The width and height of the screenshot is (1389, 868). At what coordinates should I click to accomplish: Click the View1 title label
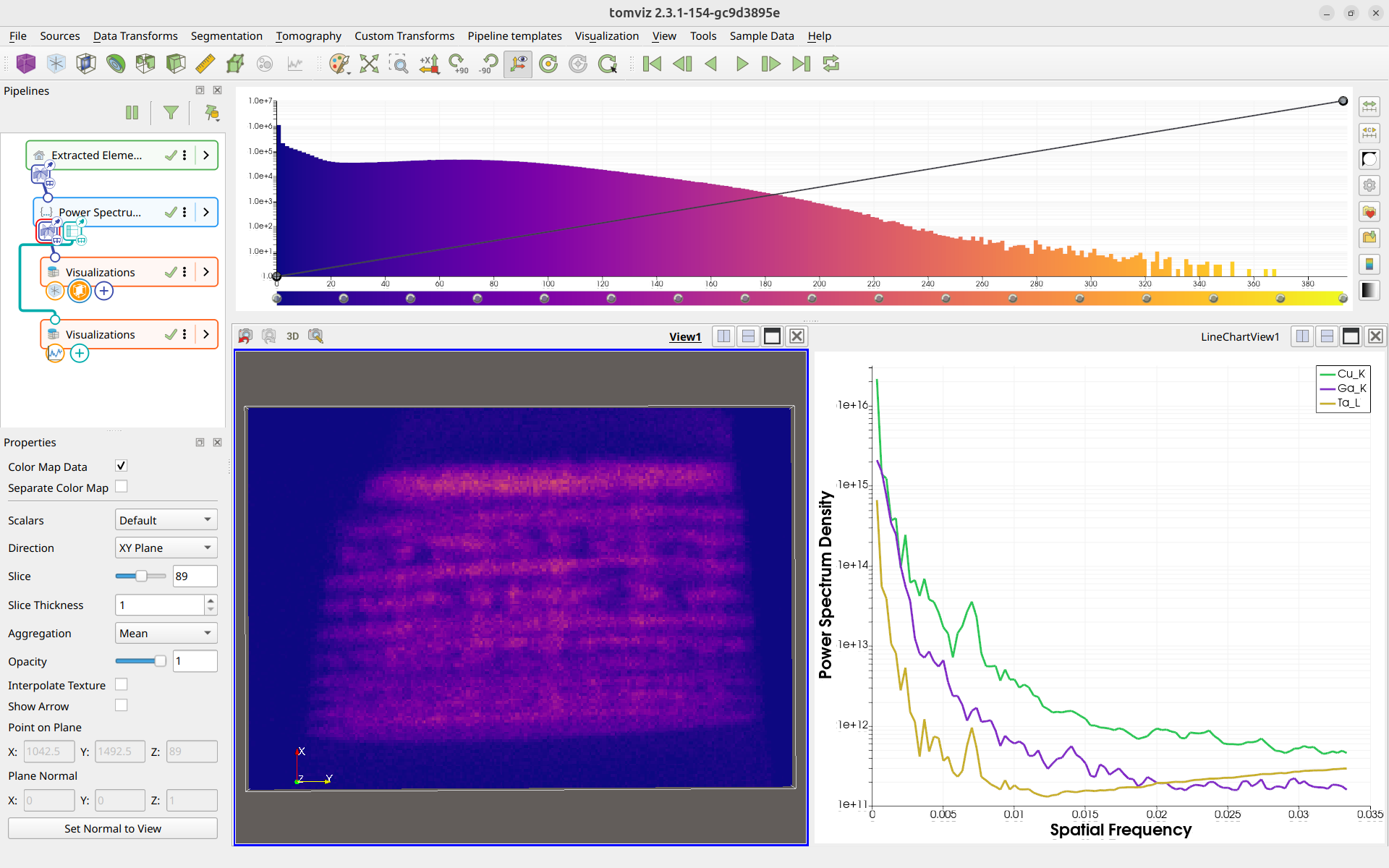click(685, 336)
